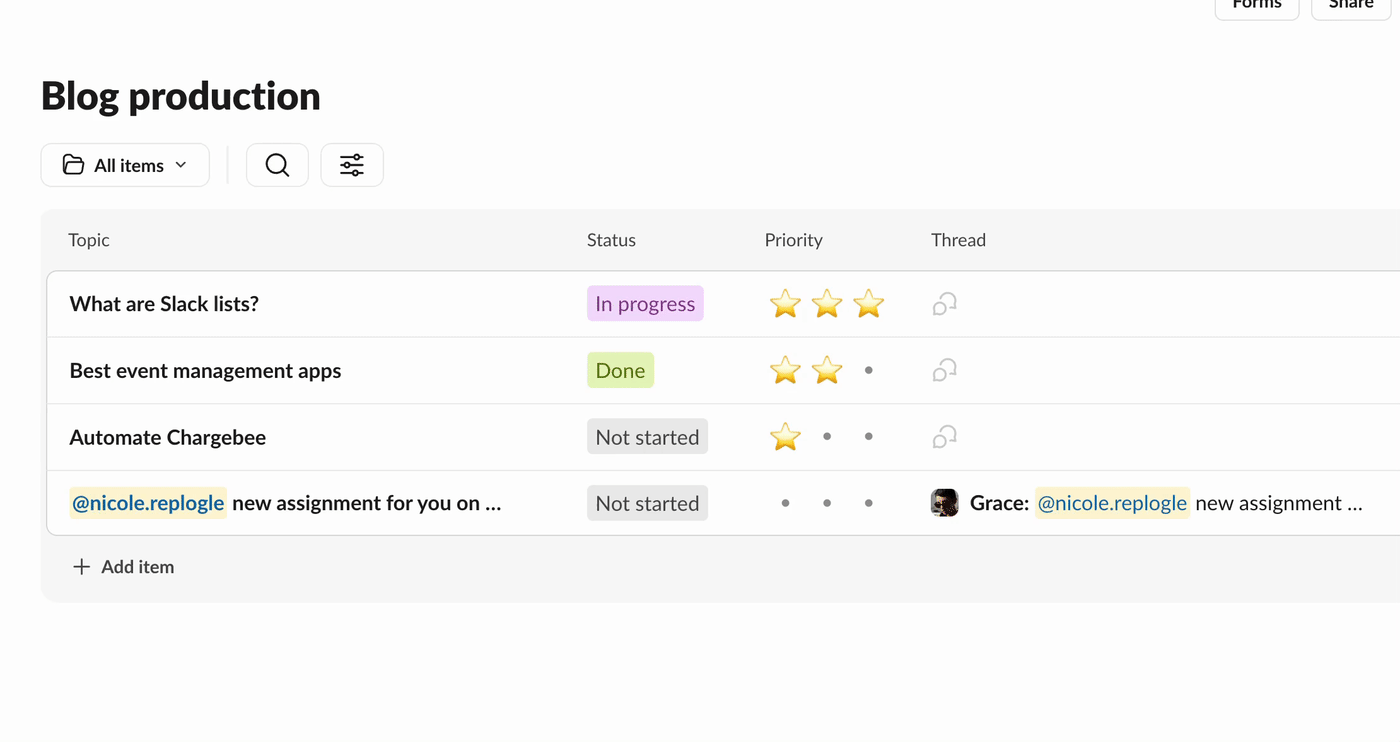Open the search icon in the toolbar
Viewport: 1400px width, 742px height.
point(277,165)
